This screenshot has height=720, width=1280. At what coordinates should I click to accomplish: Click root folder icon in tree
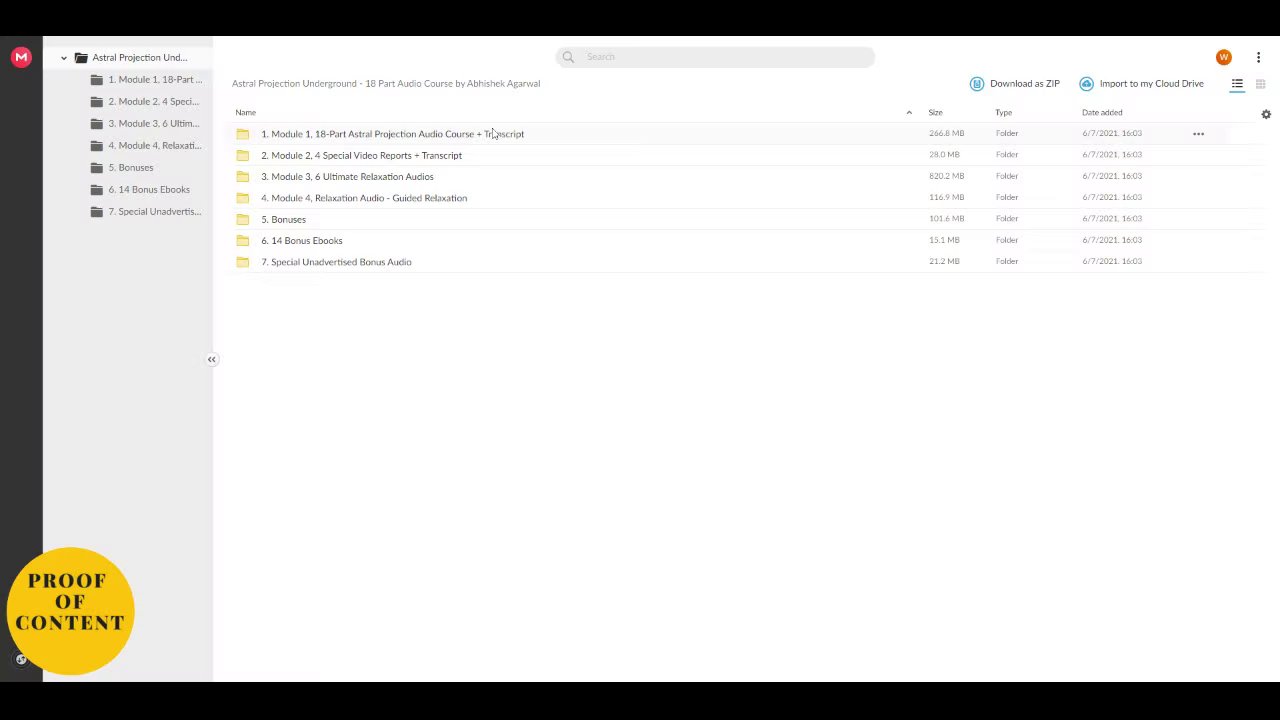pos(81,58)
